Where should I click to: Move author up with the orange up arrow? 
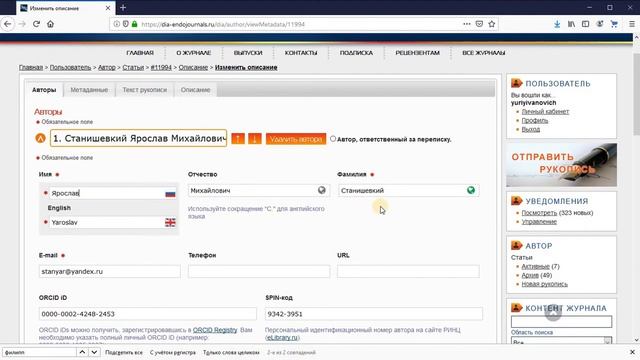point(238,139)
